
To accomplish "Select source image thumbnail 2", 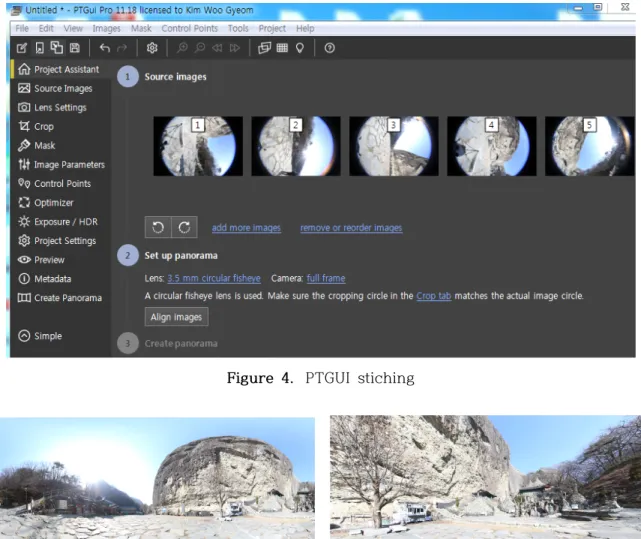I will (296, 146).
